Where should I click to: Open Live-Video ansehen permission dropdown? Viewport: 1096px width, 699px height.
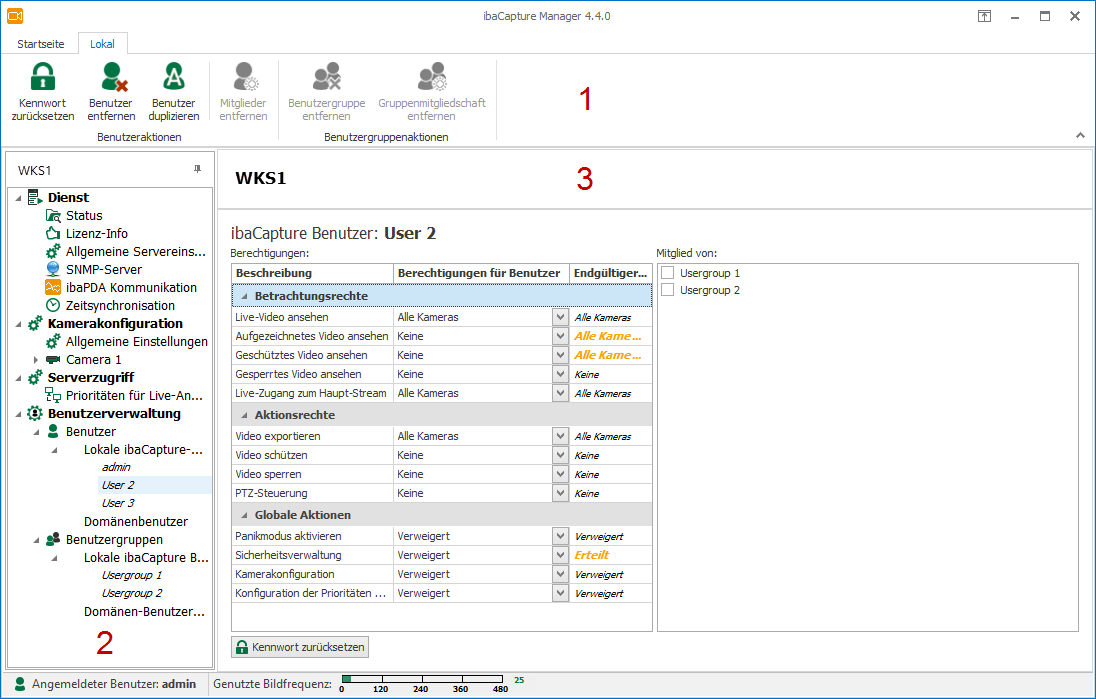560,317
